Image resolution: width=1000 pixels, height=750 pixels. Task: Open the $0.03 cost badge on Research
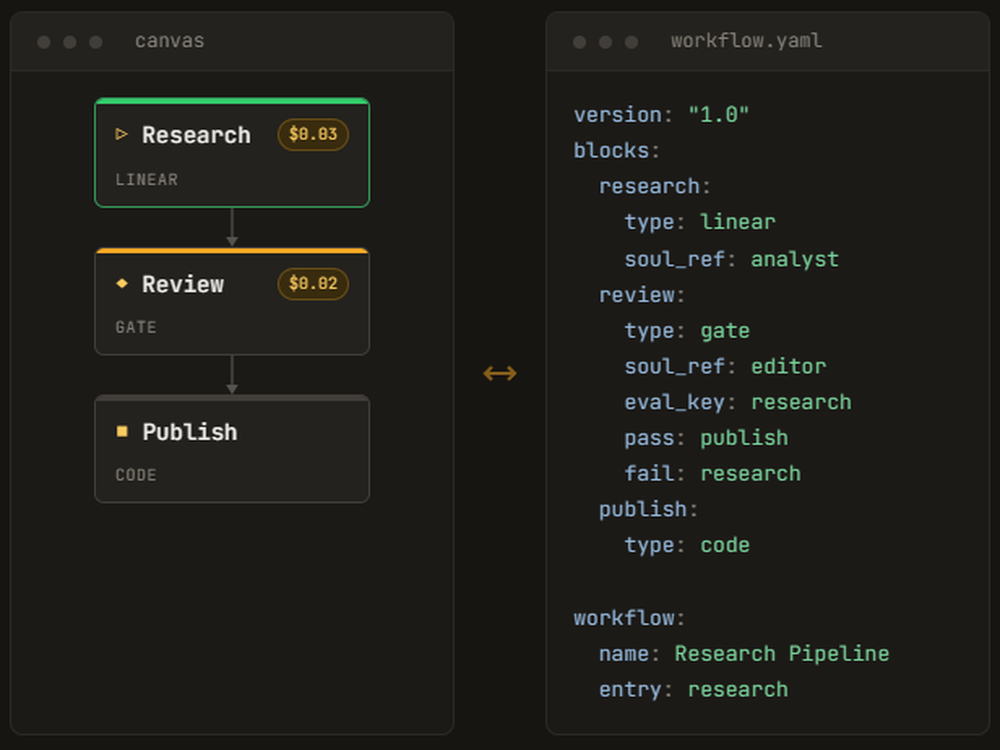click(x=313, y=135)
